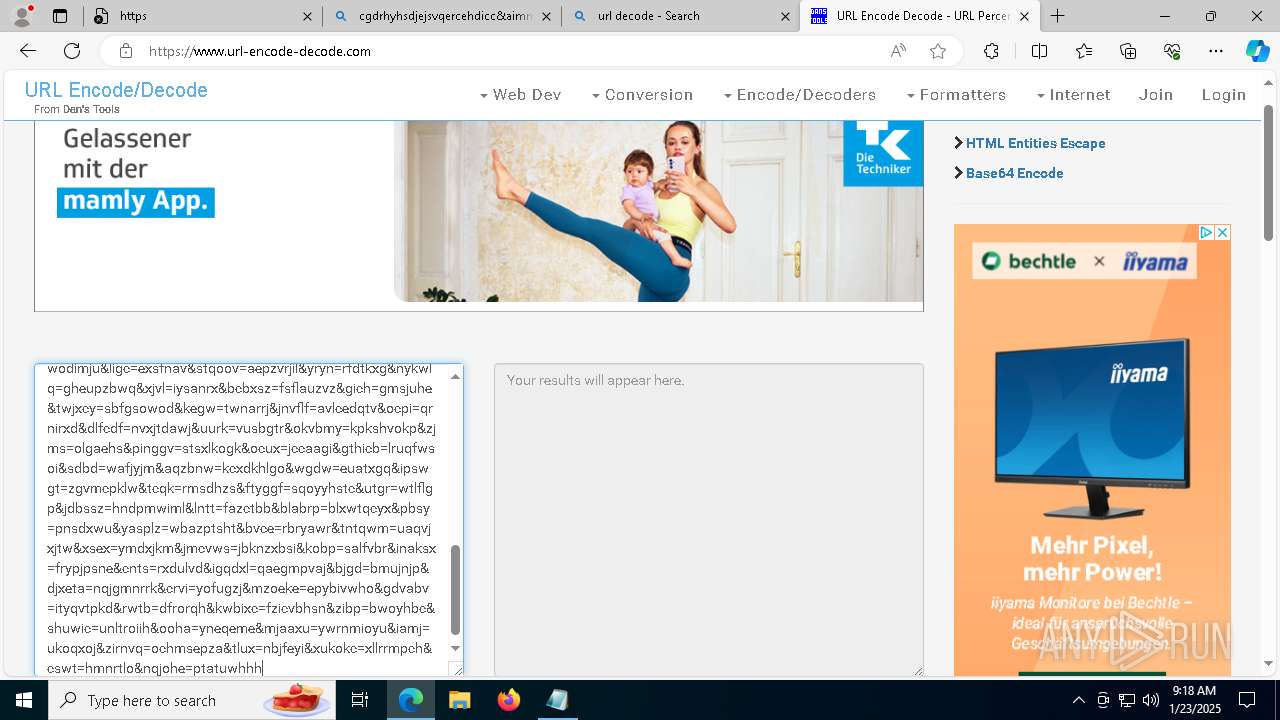Click the textarea vertical scrollbar thumb
Screen dimensions: 1280x720
(455, 590)
